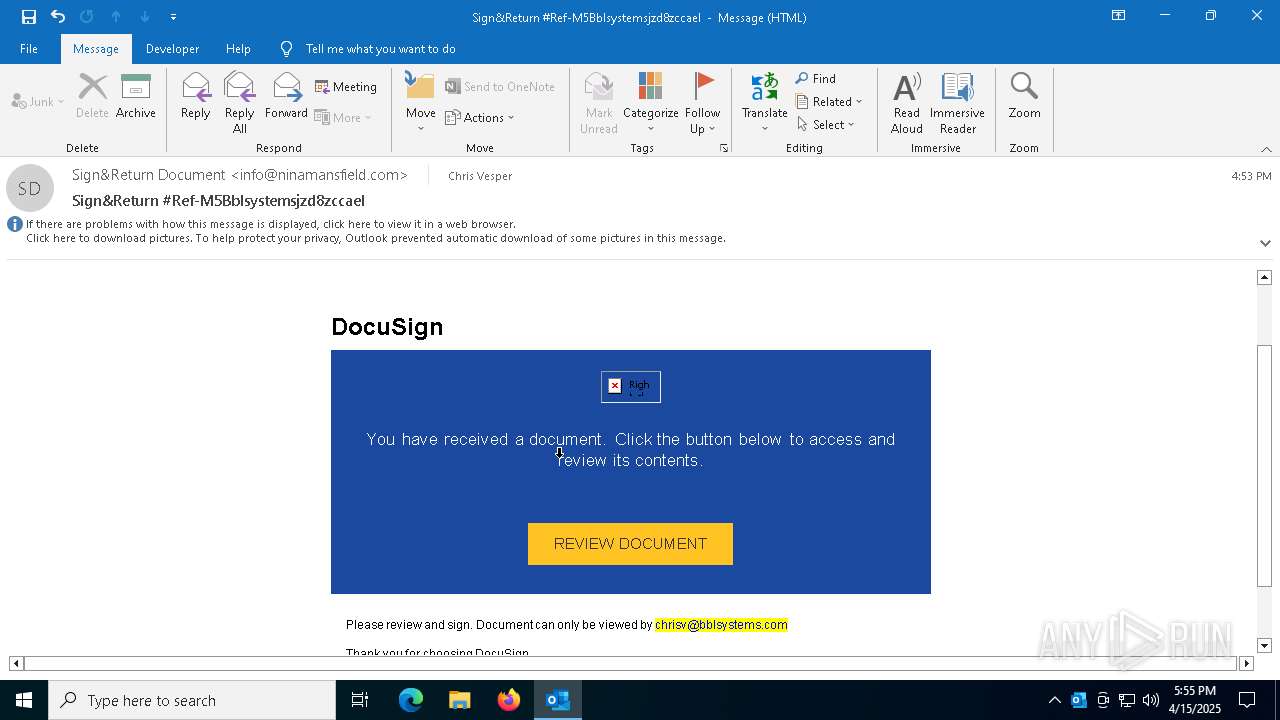The image size is (1280, 720).
Task: Click the Tell me what you want to do box
Action: (x=380, y=49)
